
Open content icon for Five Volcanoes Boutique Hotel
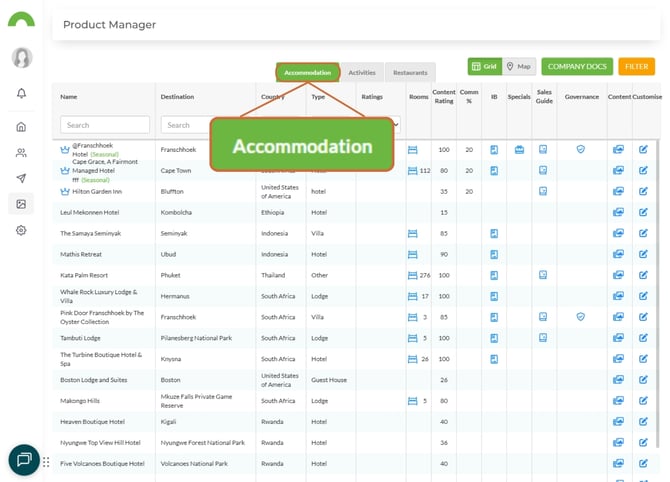pyautogui.click(x=618, y=463)
